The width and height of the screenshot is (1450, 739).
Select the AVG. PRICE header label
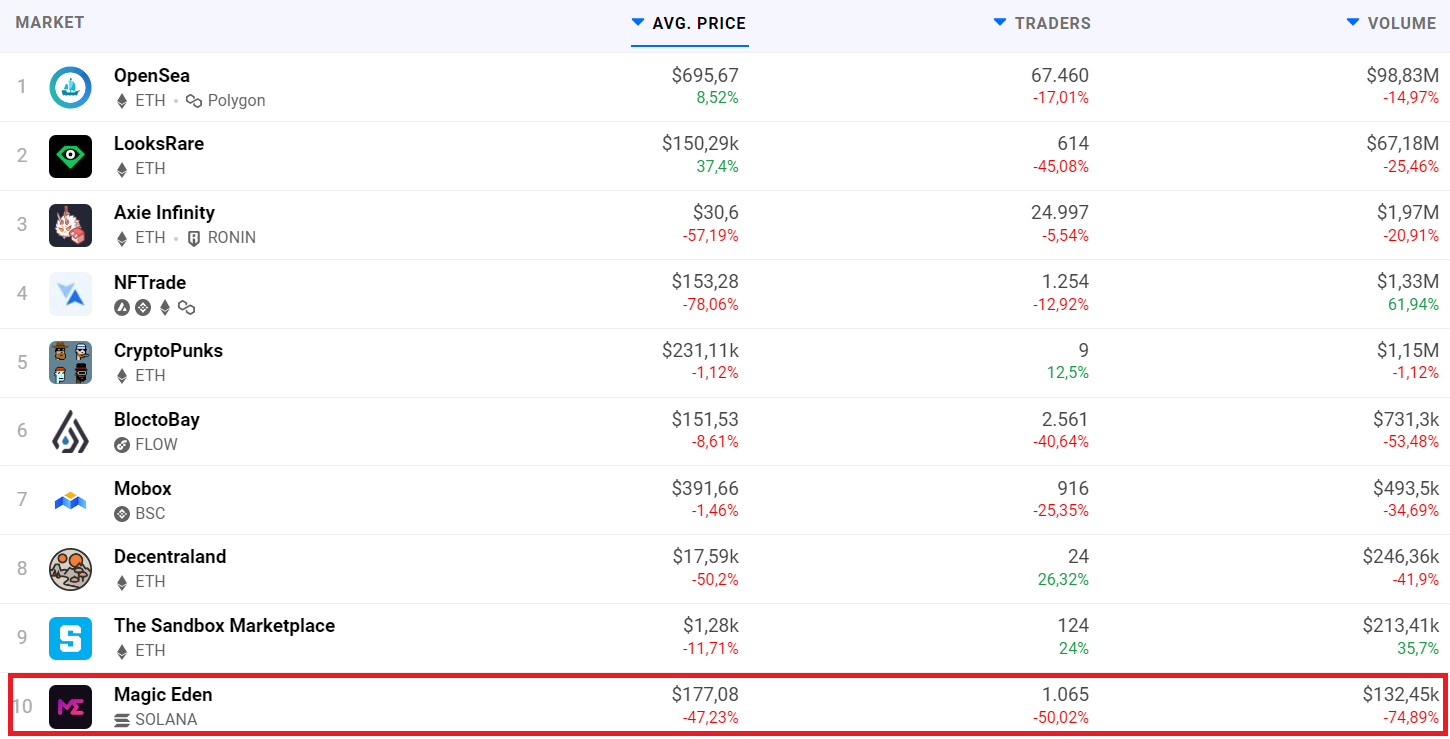(699, 23)
